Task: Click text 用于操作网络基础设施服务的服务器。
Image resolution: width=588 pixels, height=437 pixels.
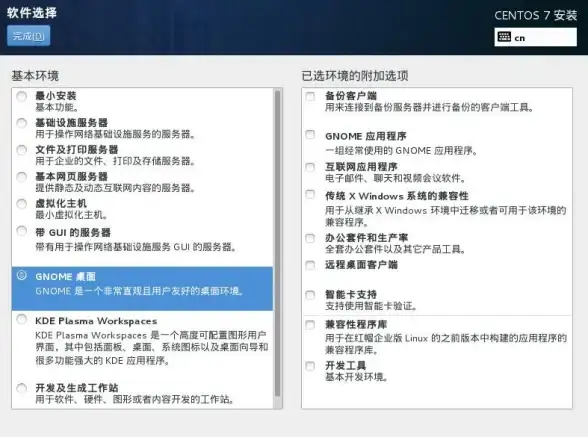Action: click(x=115, y=134)
